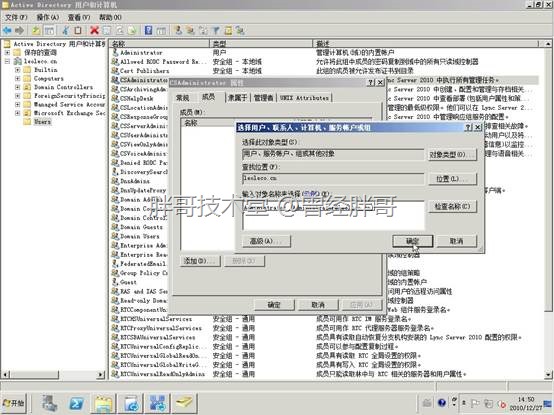Click the Create new group icon

[x=191, y=30]
